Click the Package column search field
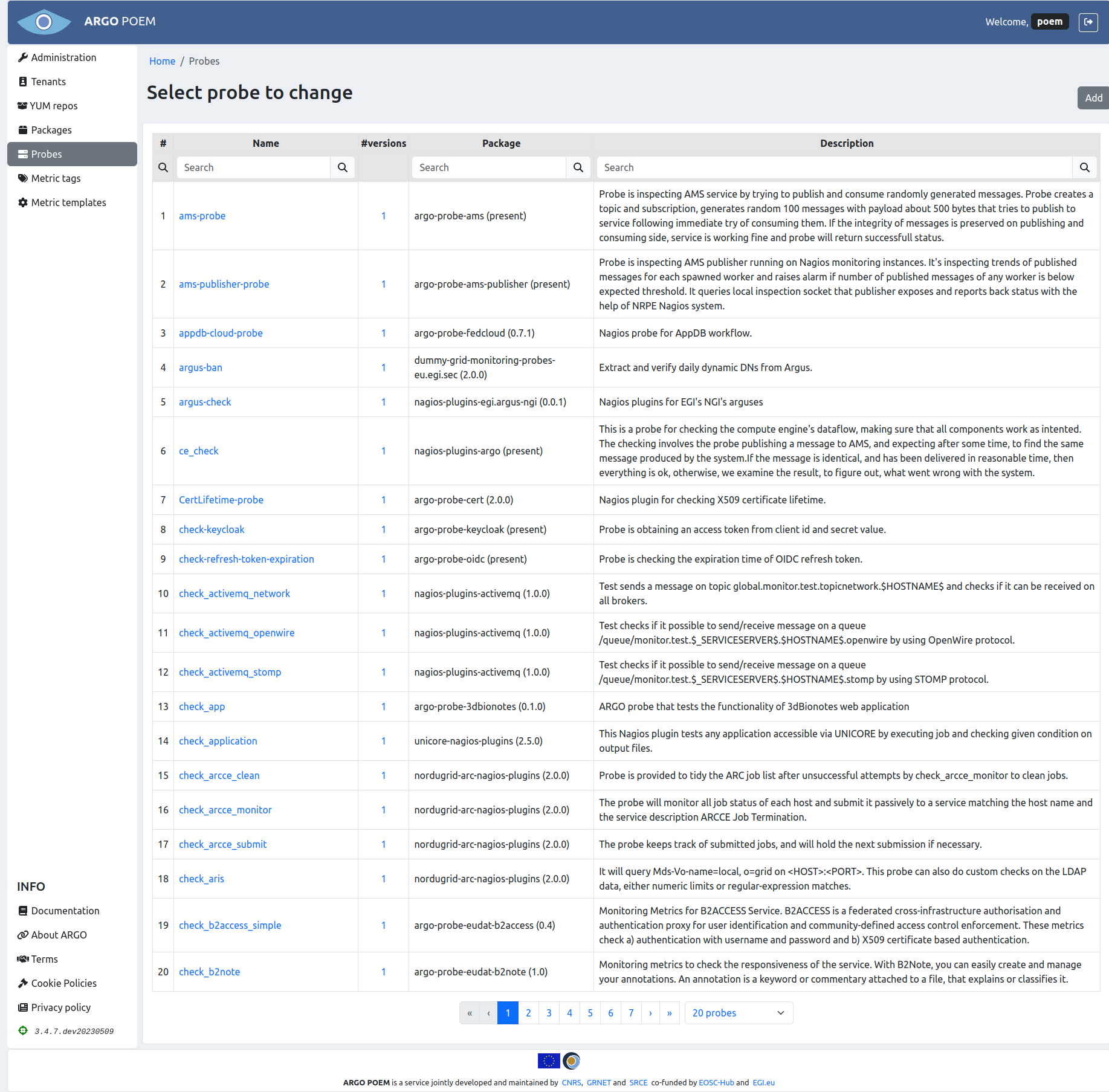Image resolution: width=1109 pixels, height=1092 pixels. pos(488,167)
